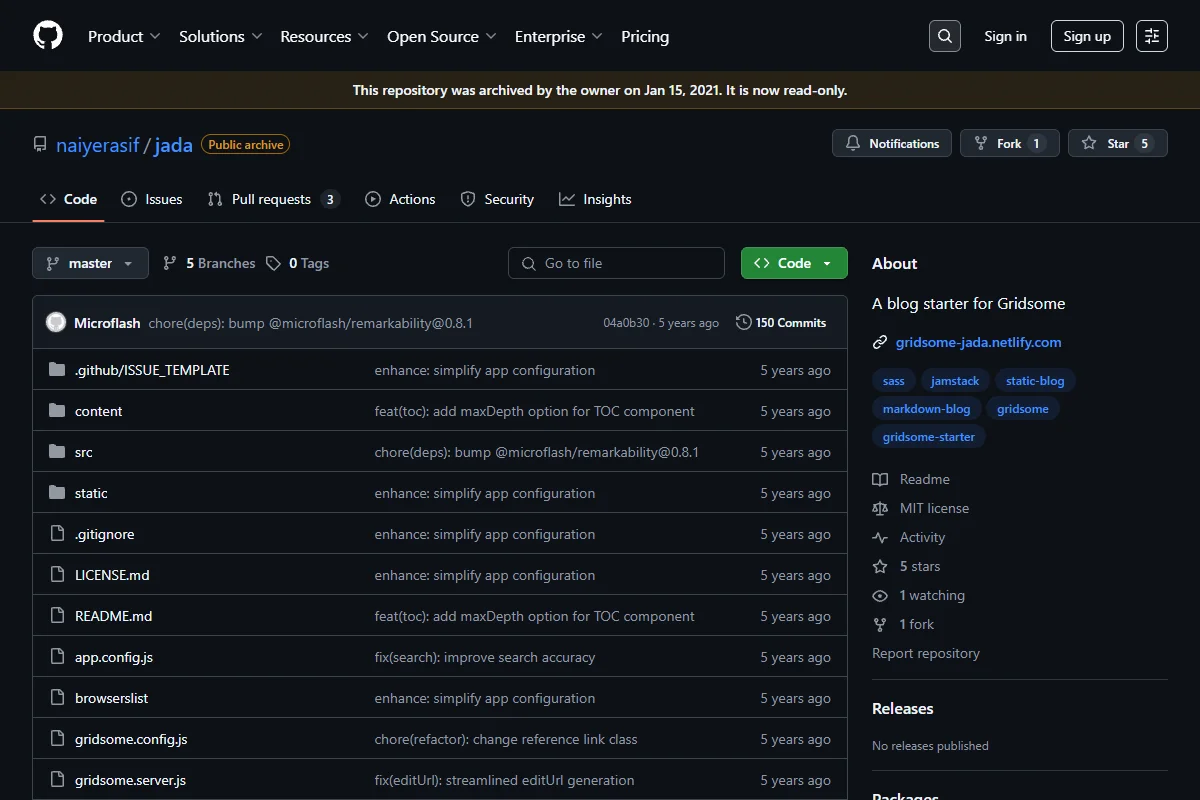
Task: Click the search magnifier icon button
Action: (945, 36)
